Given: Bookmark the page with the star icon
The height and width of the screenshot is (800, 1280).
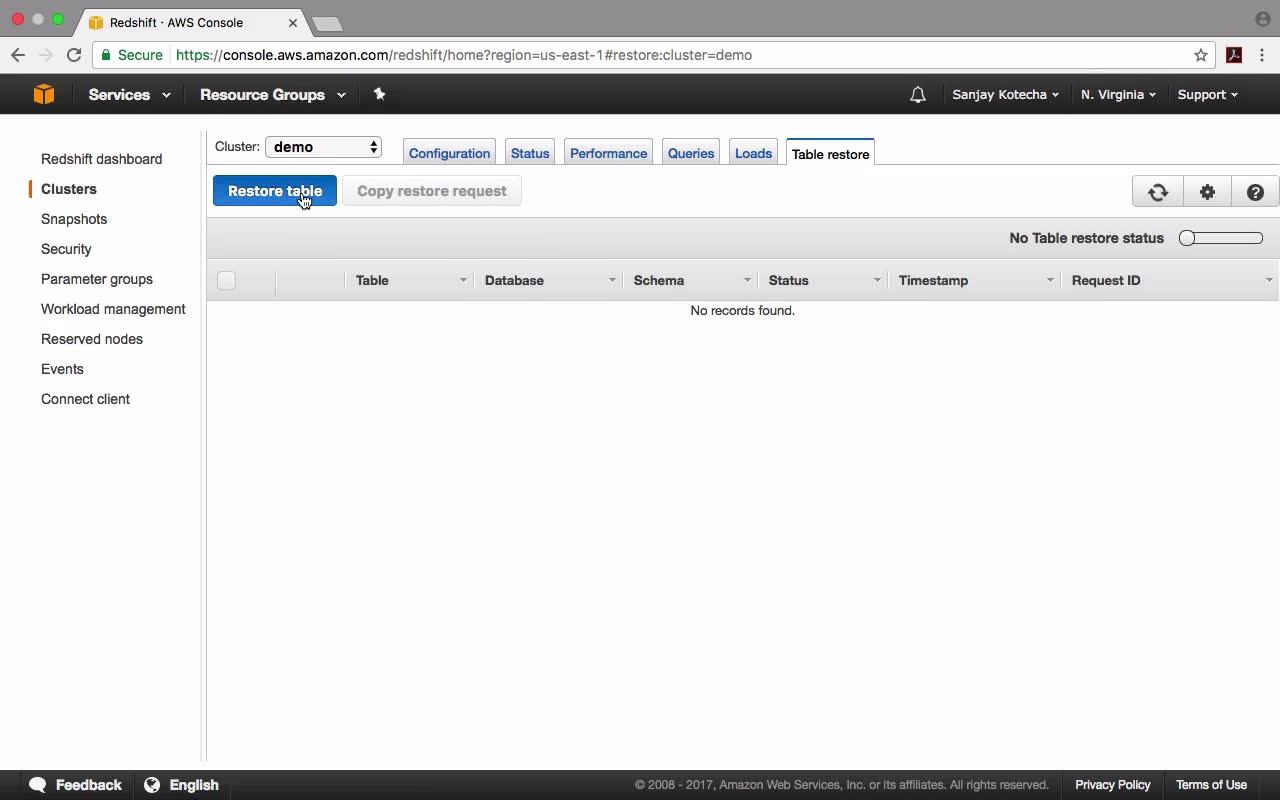Looking at the screenshot, I should [1201, 55].
